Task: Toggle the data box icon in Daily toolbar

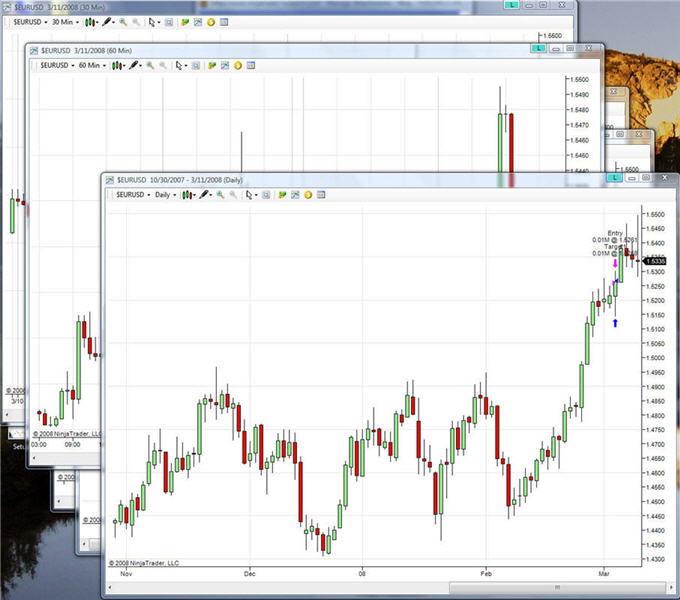Action: [x=266, y=195]
